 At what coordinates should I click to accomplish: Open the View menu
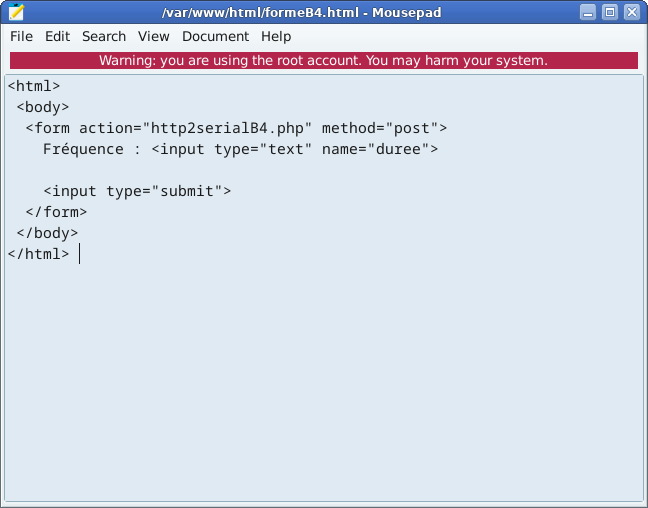(153, 36)
